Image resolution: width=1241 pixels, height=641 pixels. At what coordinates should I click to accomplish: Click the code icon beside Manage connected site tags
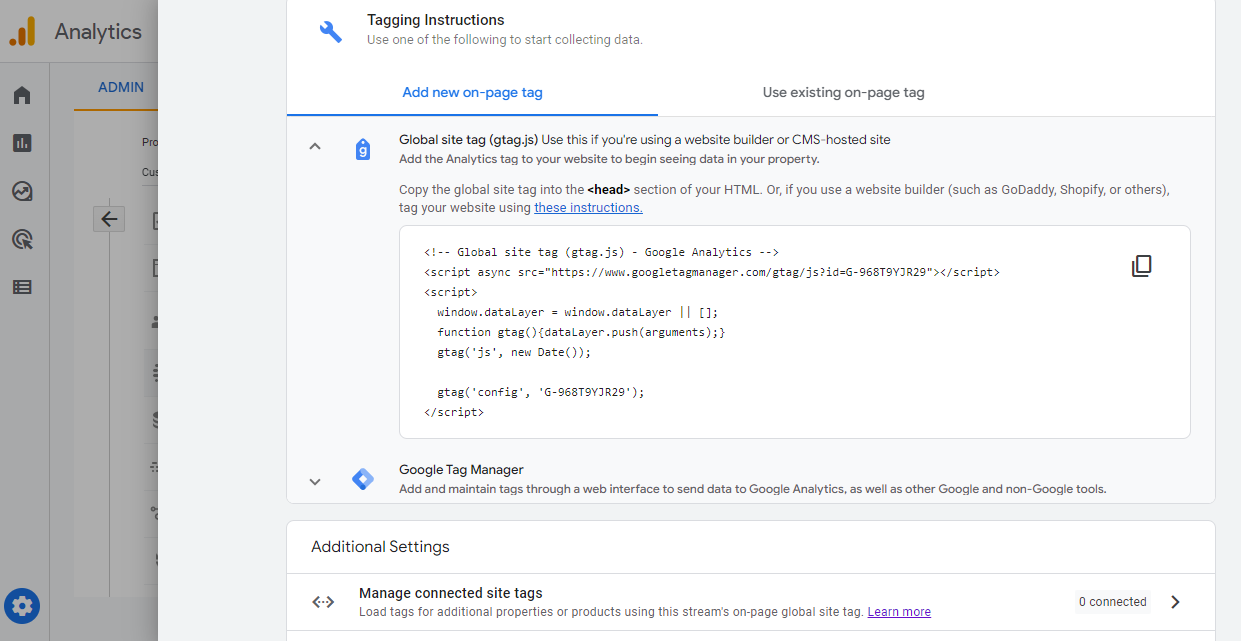[x=323, y=601]
